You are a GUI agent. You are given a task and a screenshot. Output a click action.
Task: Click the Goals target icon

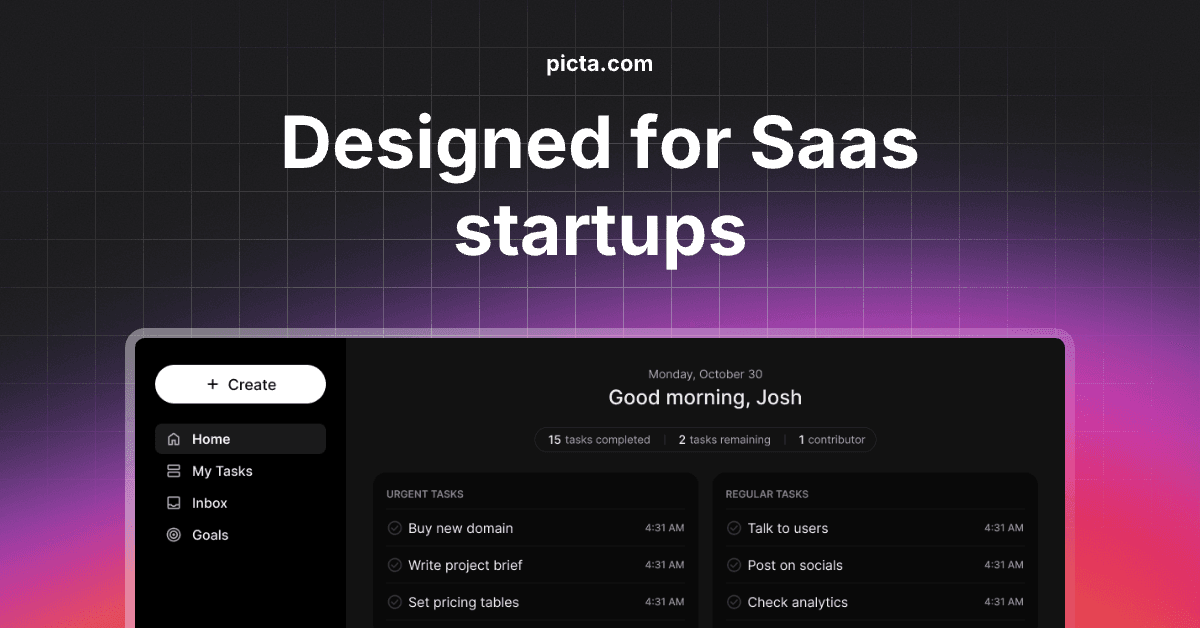[x=174, y=535]
